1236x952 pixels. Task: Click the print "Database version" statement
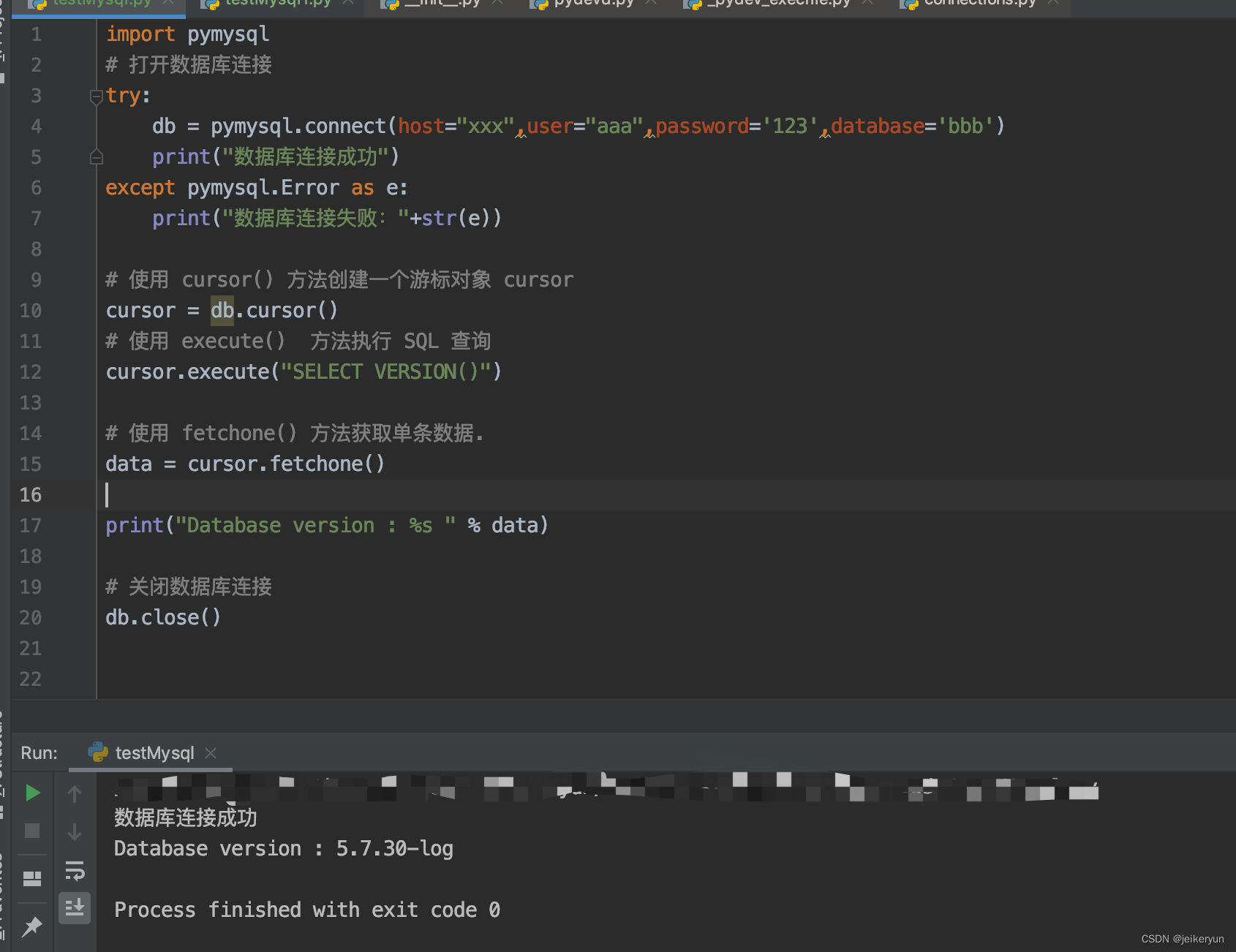(327, 526)
